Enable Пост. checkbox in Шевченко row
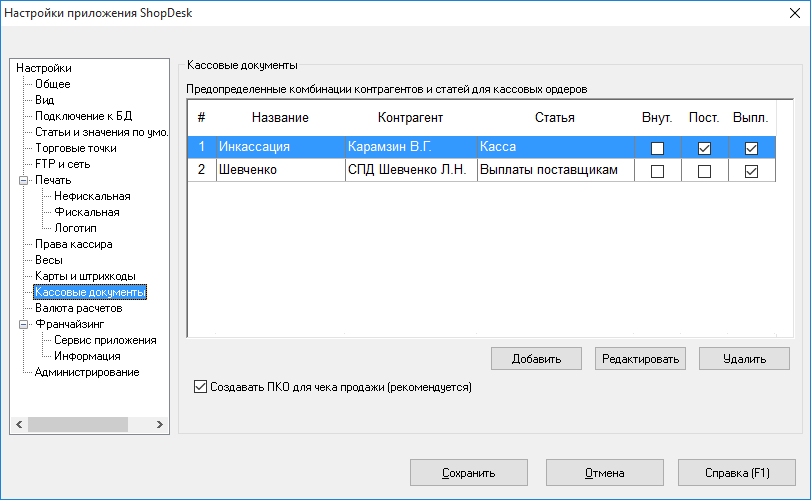This screenshot has width=811, height=500. coord(704,171)
